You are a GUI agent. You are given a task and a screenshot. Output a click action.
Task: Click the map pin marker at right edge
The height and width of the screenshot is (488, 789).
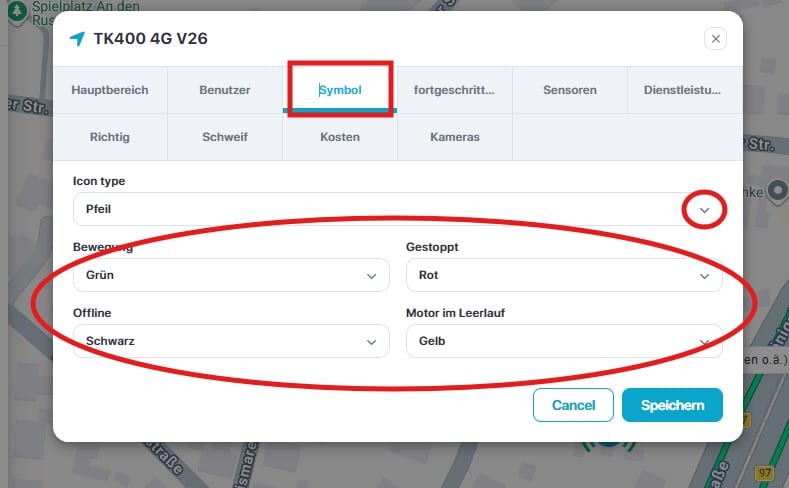coord(777,192)
